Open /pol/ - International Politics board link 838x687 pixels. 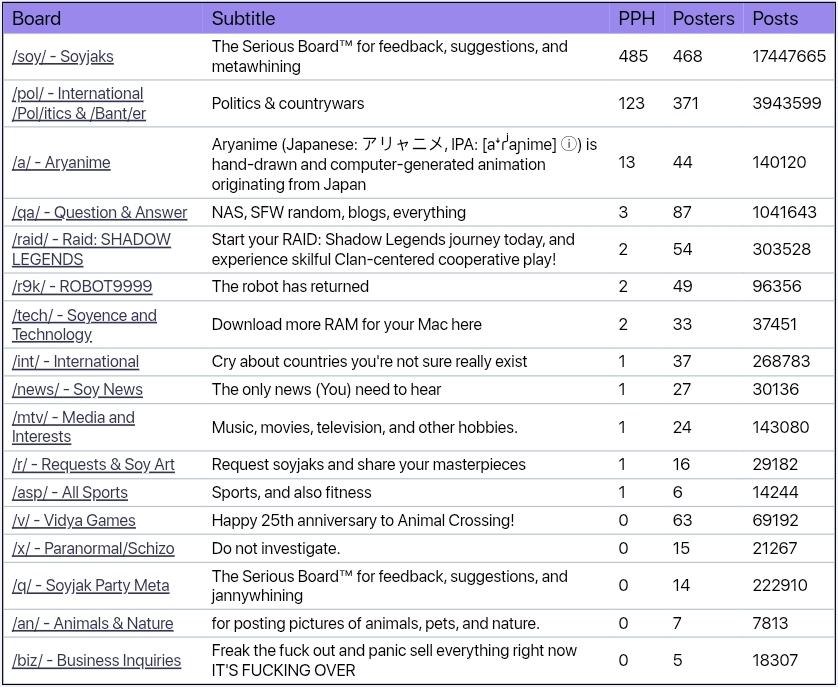(x=79, y=103)
